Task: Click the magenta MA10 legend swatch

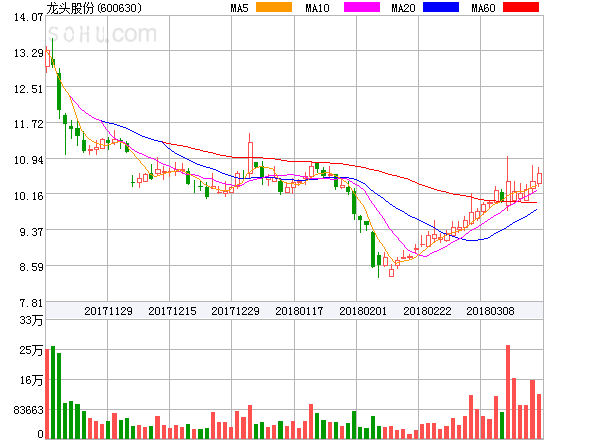Action: click(362, 7)
